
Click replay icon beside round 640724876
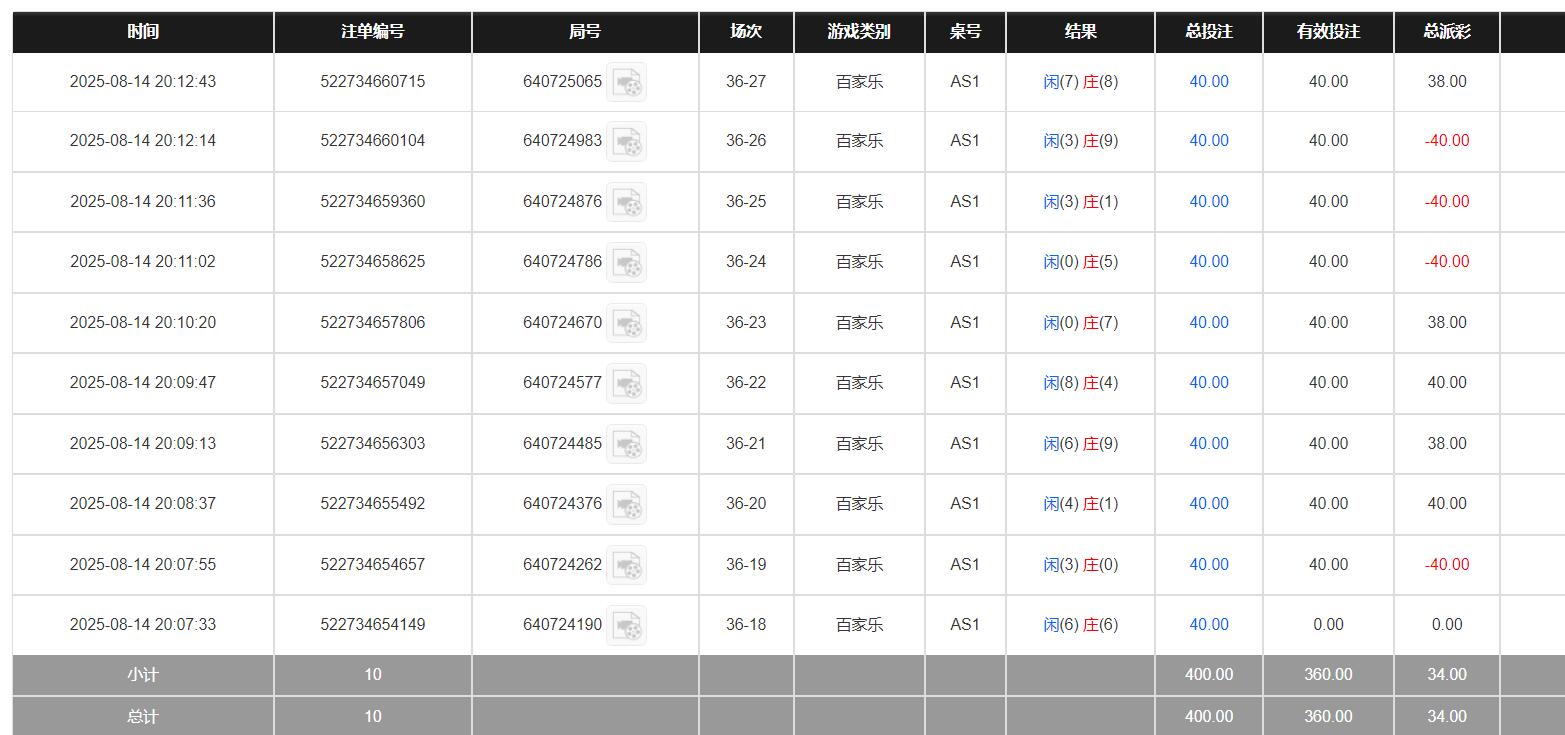[627, 202]
